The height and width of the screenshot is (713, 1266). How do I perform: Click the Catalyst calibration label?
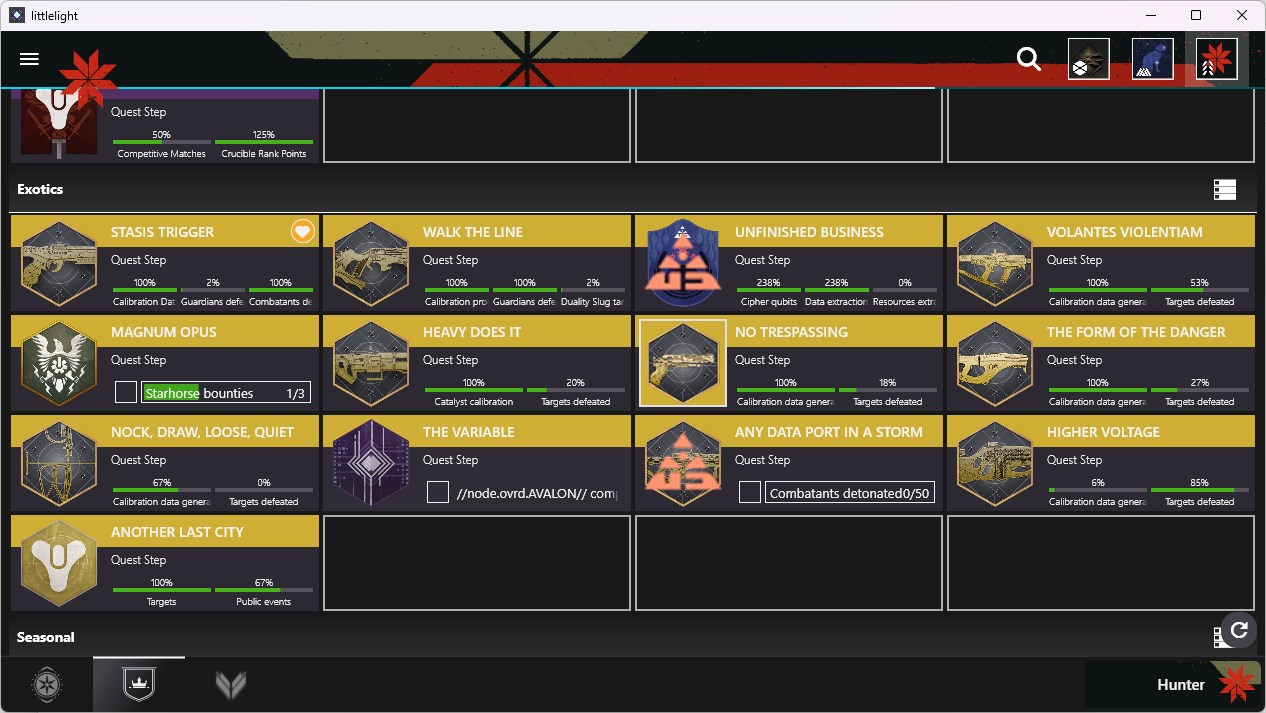tap(474, 402)
